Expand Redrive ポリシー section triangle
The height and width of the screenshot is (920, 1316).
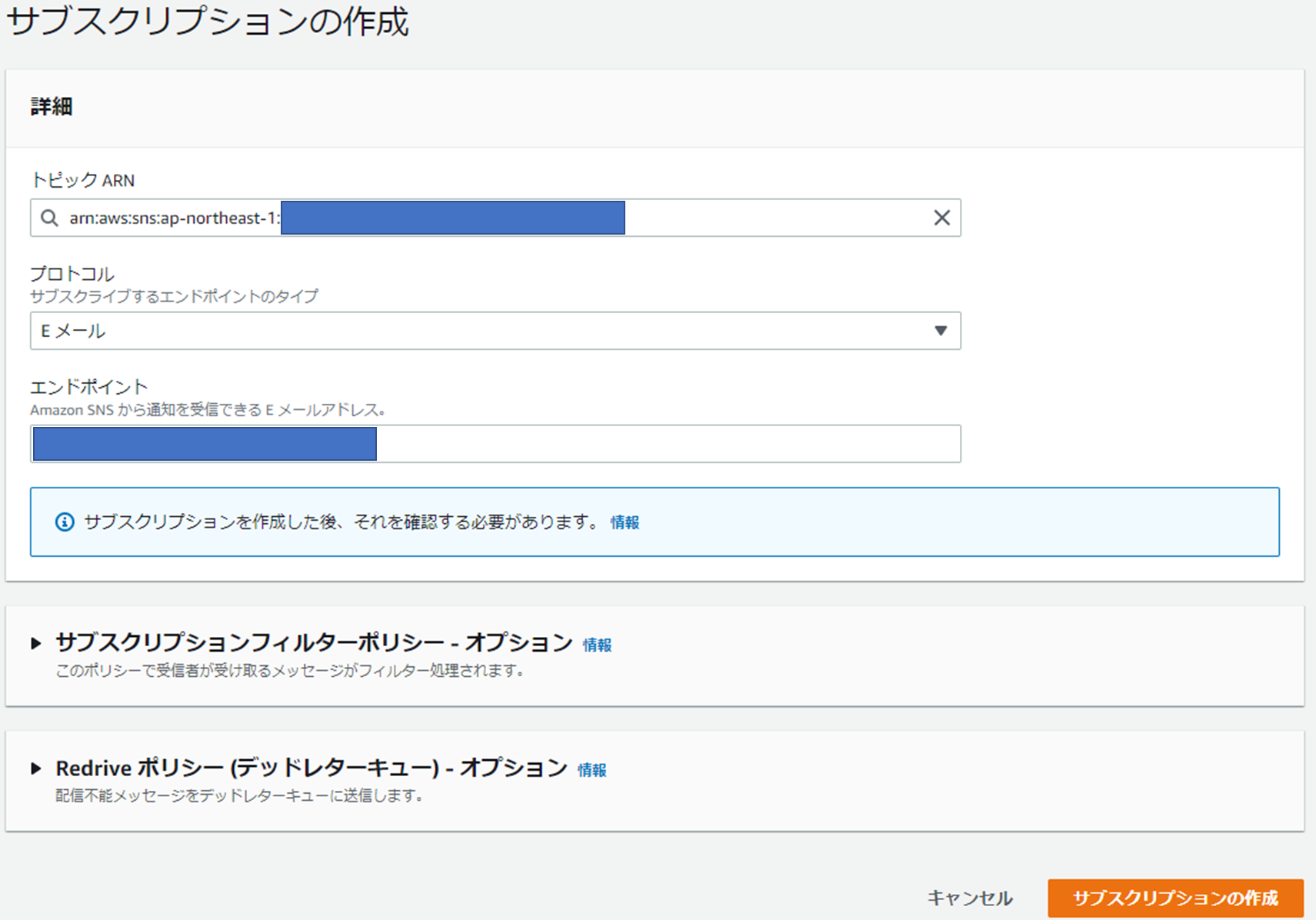coord(35,768)
